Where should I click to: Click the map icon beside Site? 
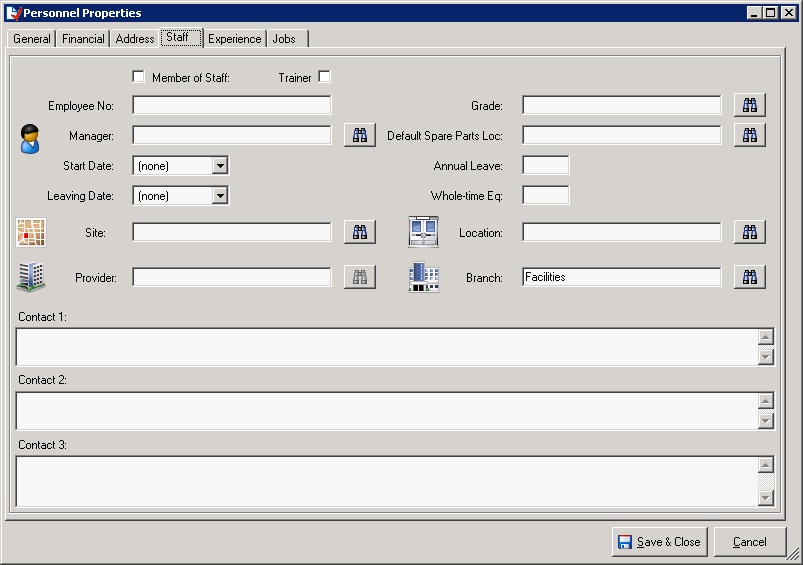(31, 232)
